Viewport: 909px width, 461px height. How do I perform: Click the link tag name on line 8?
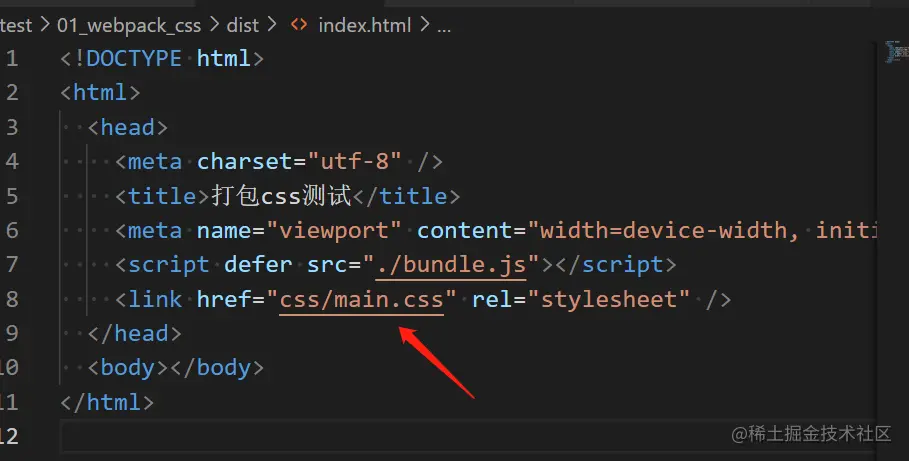(155, 300)
